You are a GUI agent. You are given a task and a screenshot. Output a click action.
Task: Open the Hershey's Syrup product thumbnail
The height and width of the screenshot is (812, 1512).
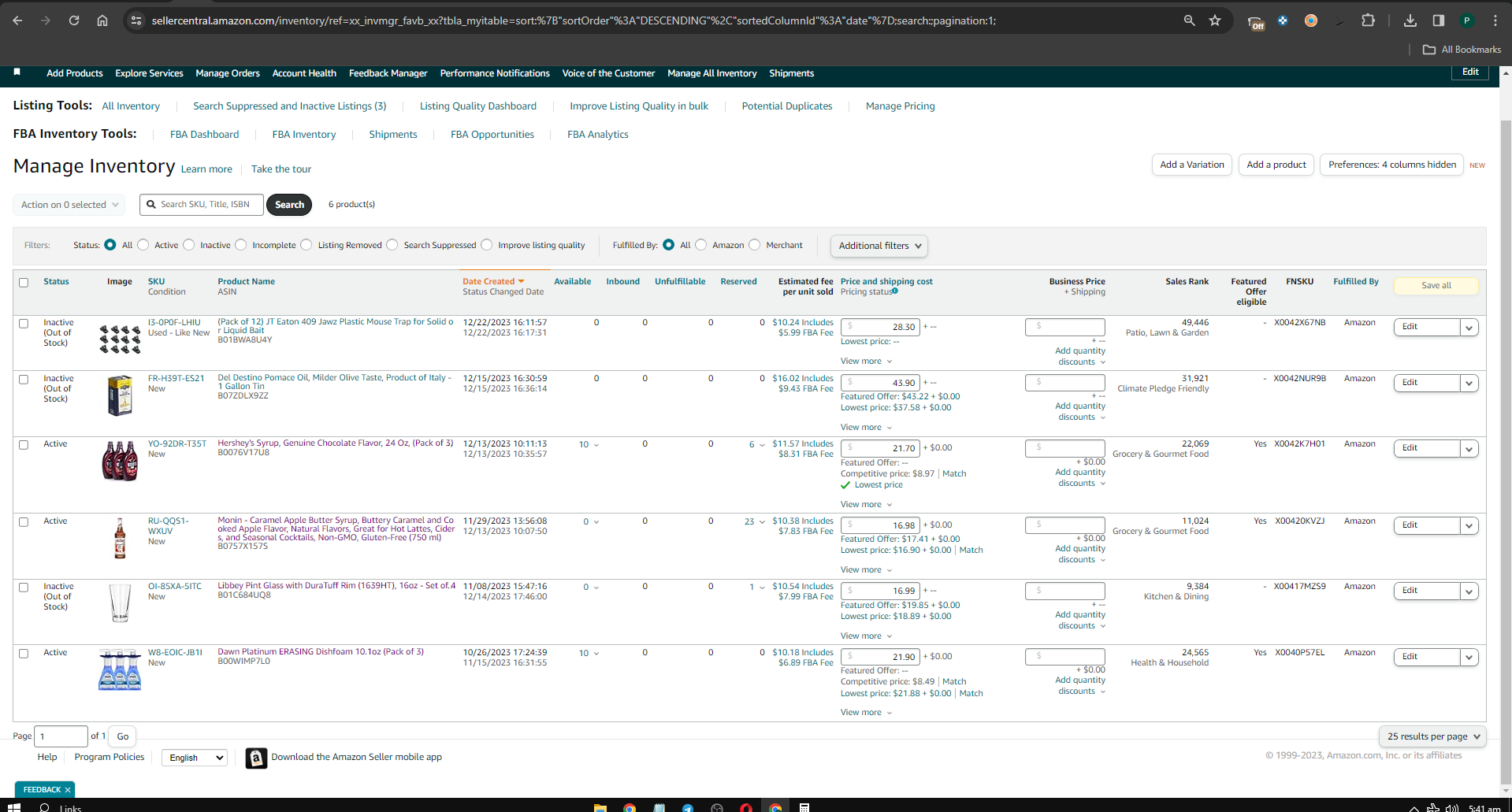[x=120, y=462]
